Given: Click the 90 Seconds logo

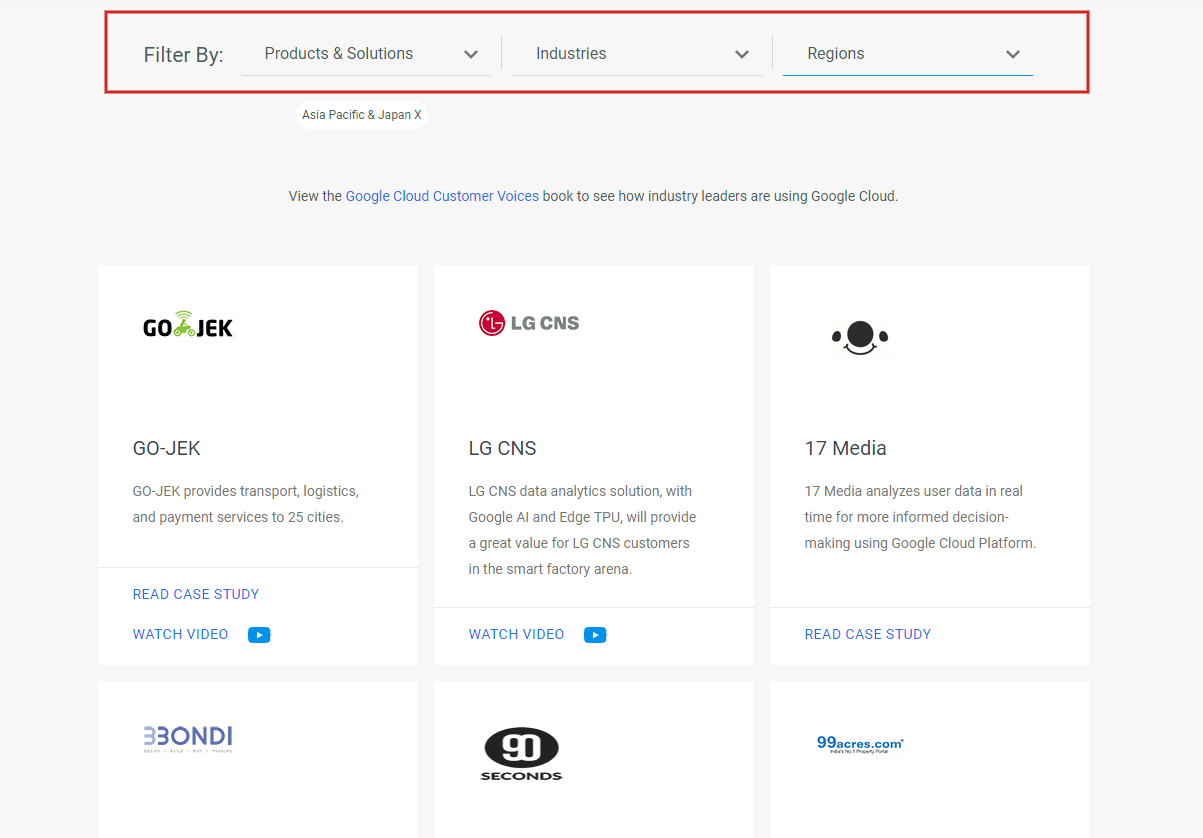Looking at the screenshot, I should point(522,754).
